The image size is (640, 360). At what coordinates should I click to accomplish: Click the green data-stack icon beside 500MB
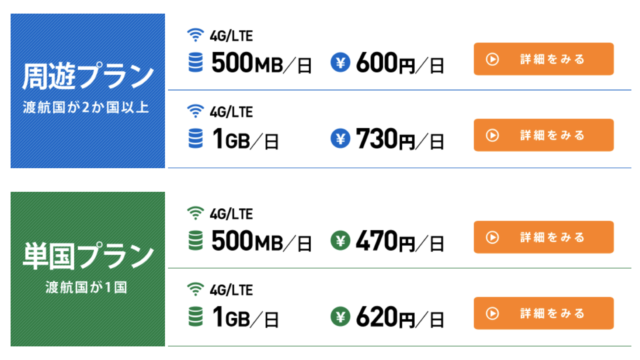(196, 240)
